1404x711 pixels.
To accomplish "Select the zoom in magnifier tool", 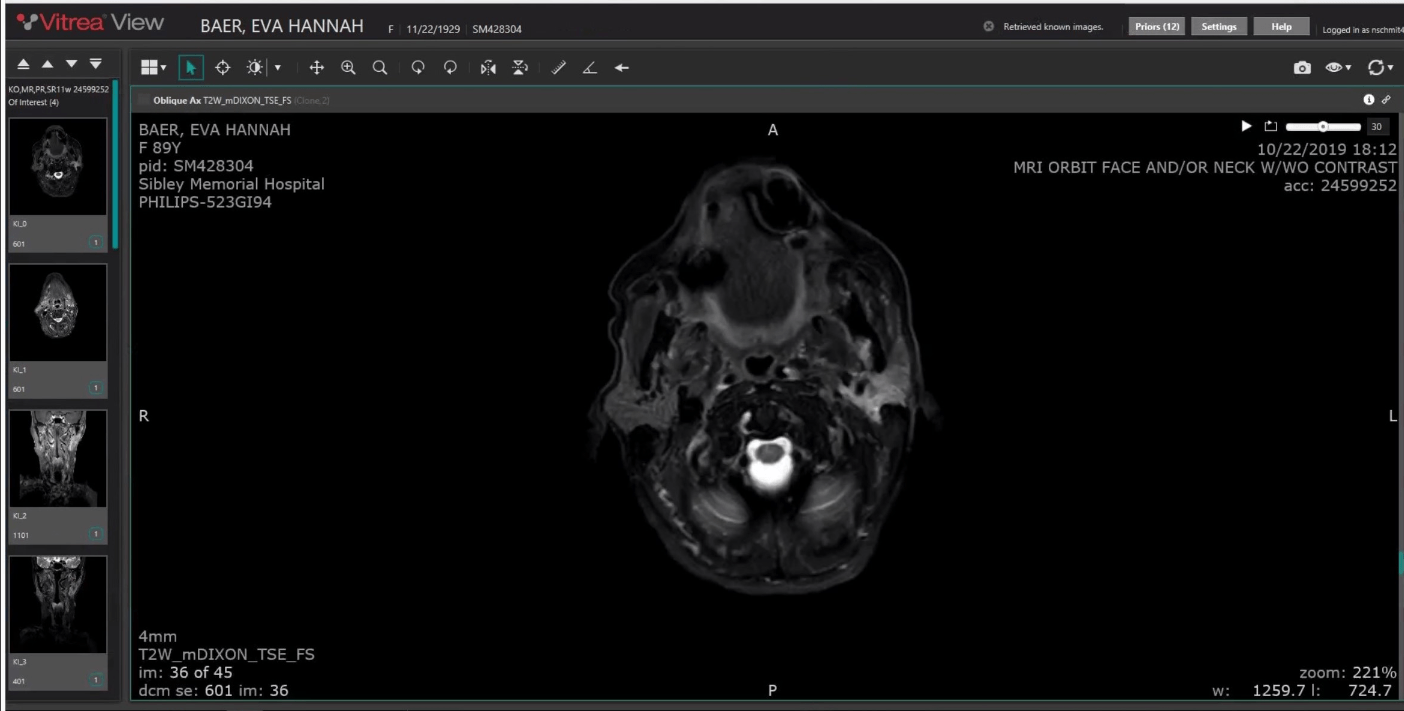I will coord(348,67).
